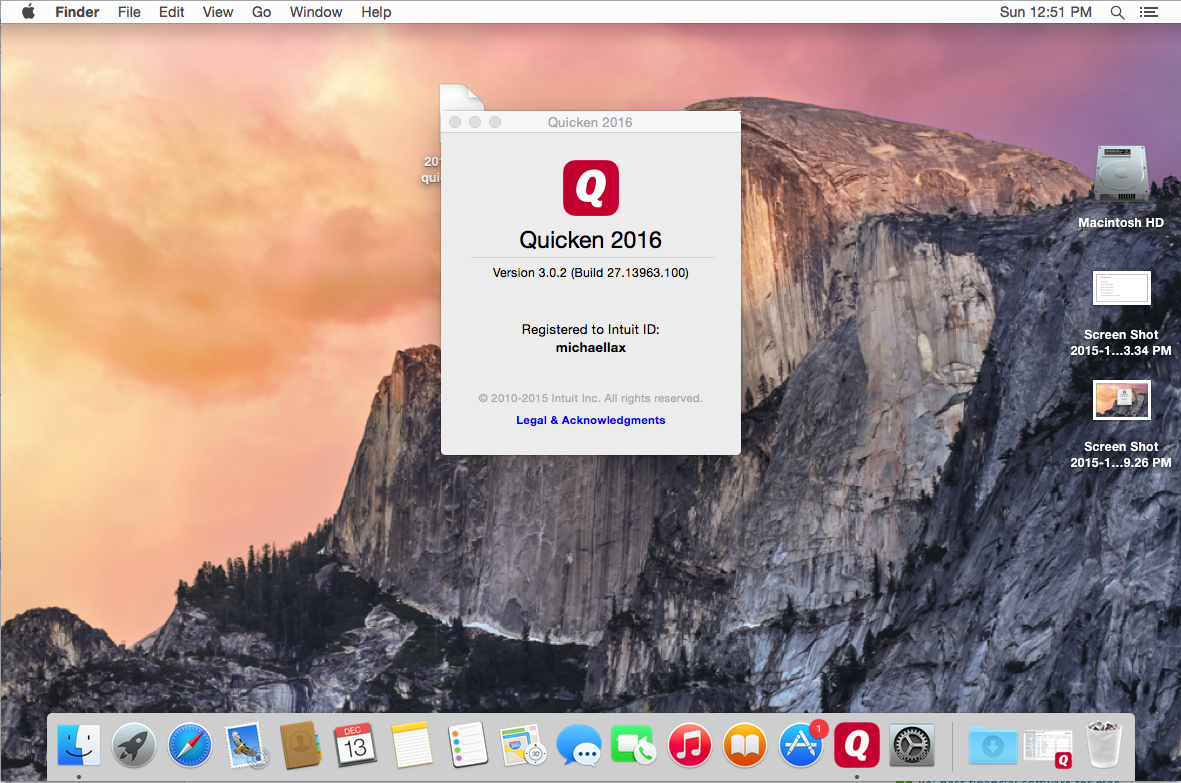Open the Go menu

point(261,12)
